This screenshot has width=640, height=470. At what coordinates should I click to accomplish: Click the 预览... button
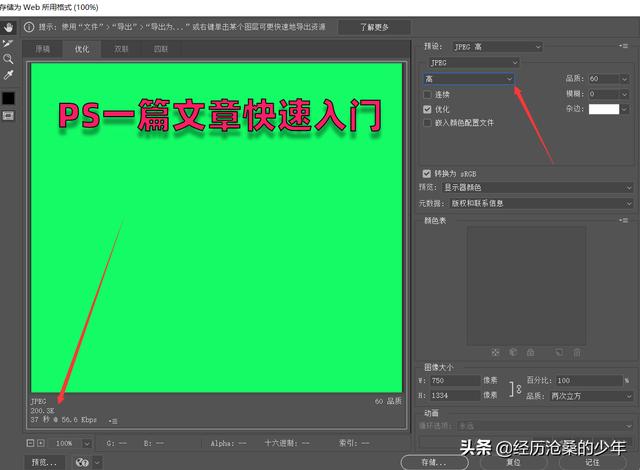point(44,462)
